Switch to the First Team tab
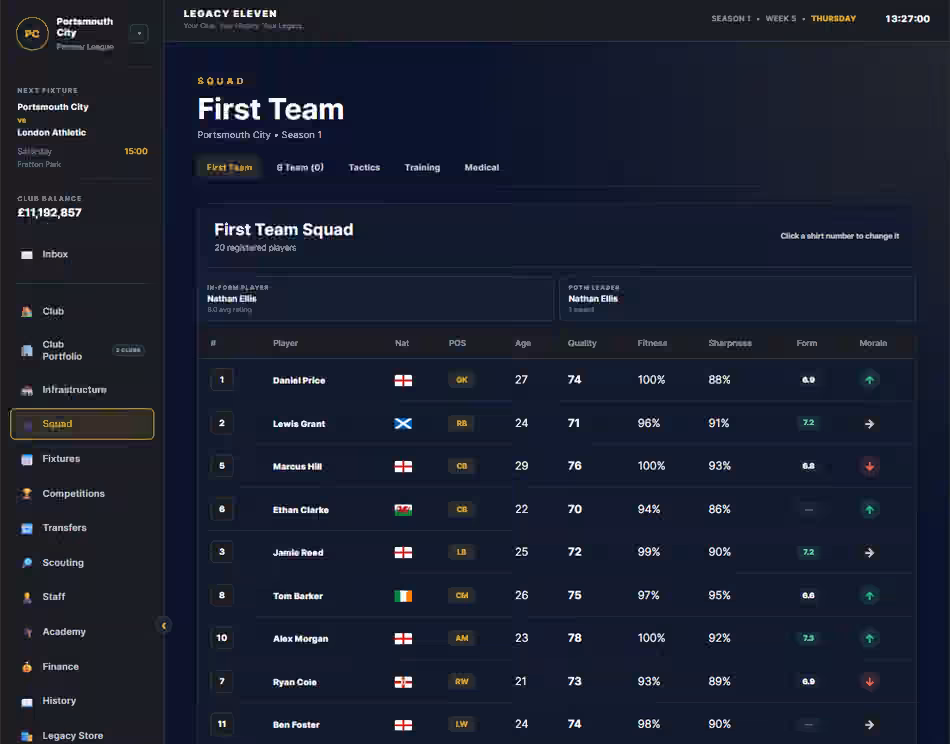The image size is (950, 744). point(229,167)
